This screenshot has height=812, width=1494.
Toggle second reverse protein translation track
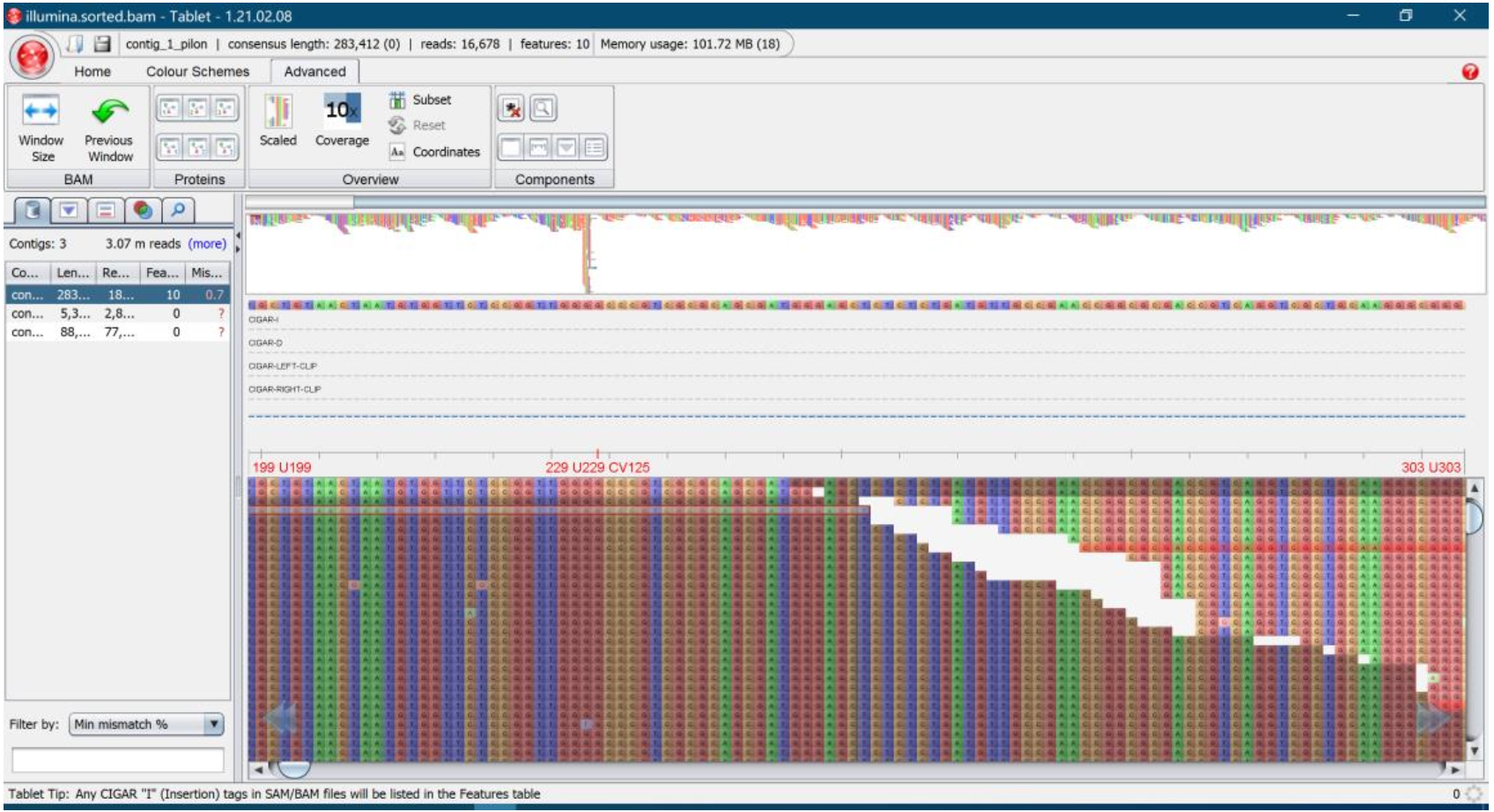click(x=198, y=147)
